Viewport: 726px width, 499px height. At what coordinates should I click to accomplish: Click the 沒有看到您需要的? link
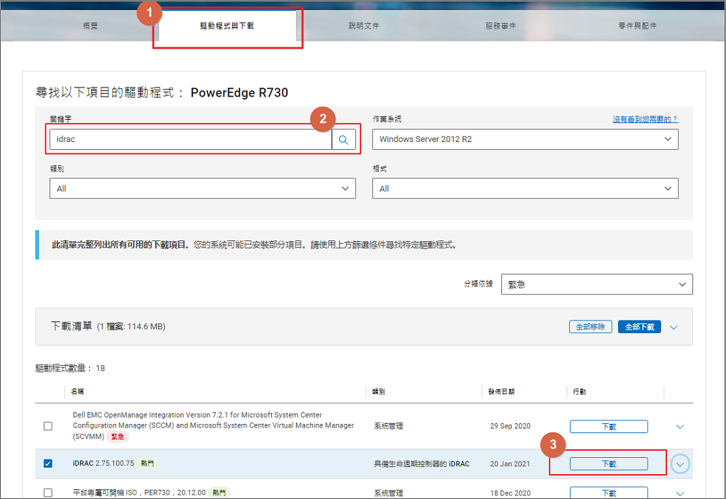click(x=645, y=119)
